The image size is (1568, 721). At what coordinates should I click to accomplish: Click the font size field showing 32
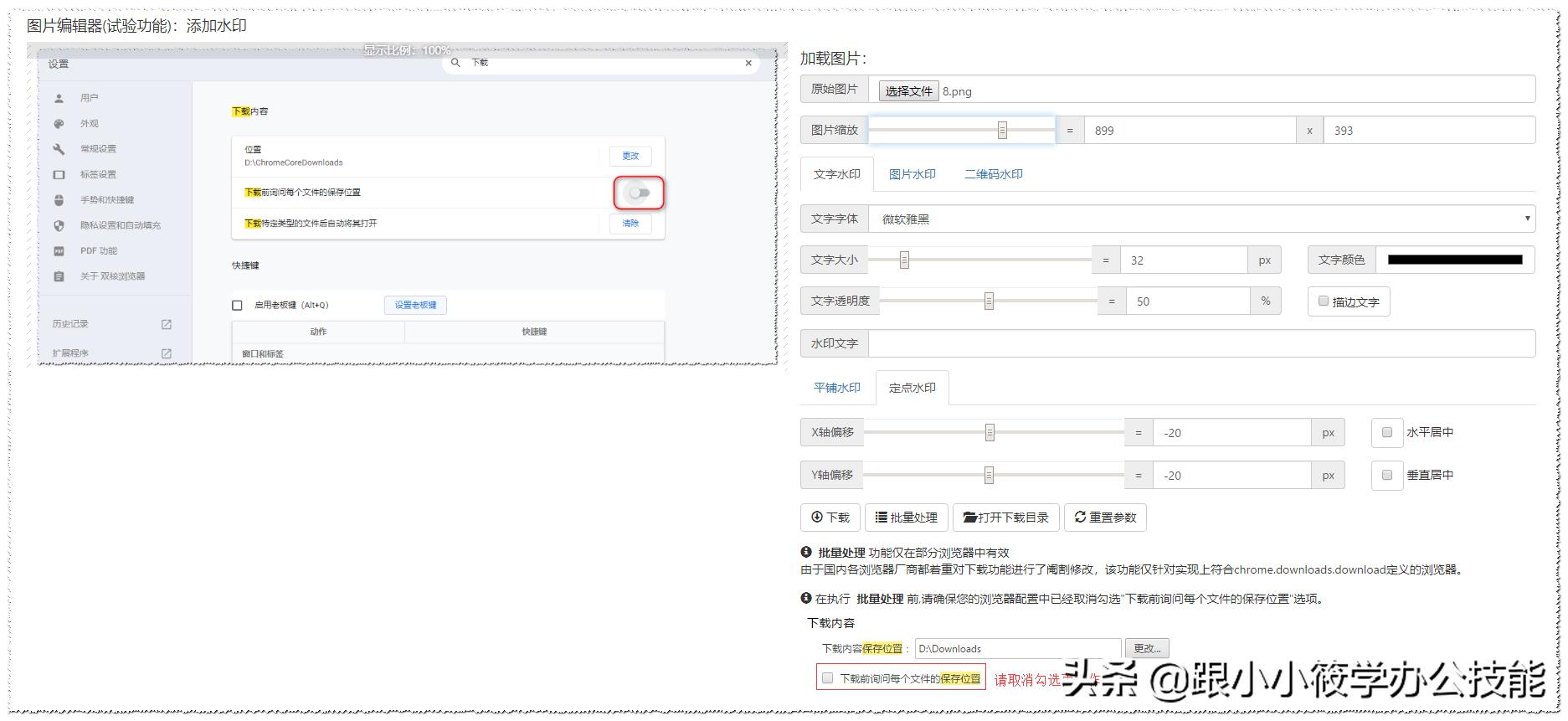pos(1183,260)
